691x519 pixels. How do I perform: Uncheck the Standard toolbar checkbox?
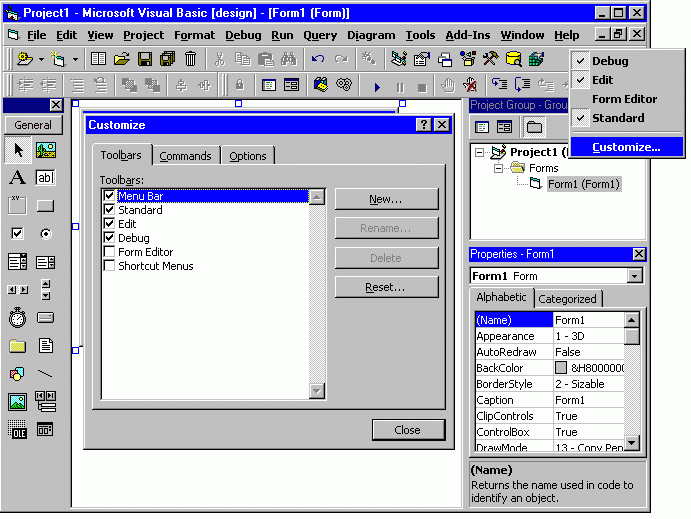point(109,209)
